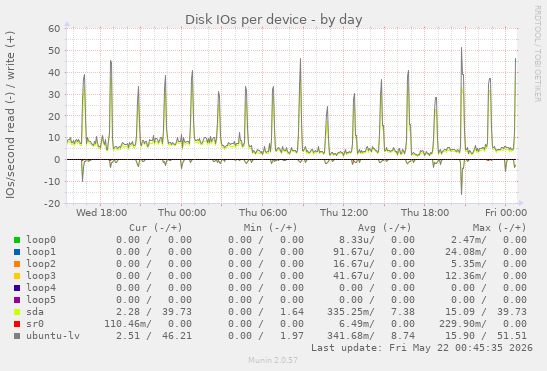This screenshot has width=547, height=371.
Task: Click the red sr0 legend swatch
Action: click(x=17, y=324)
